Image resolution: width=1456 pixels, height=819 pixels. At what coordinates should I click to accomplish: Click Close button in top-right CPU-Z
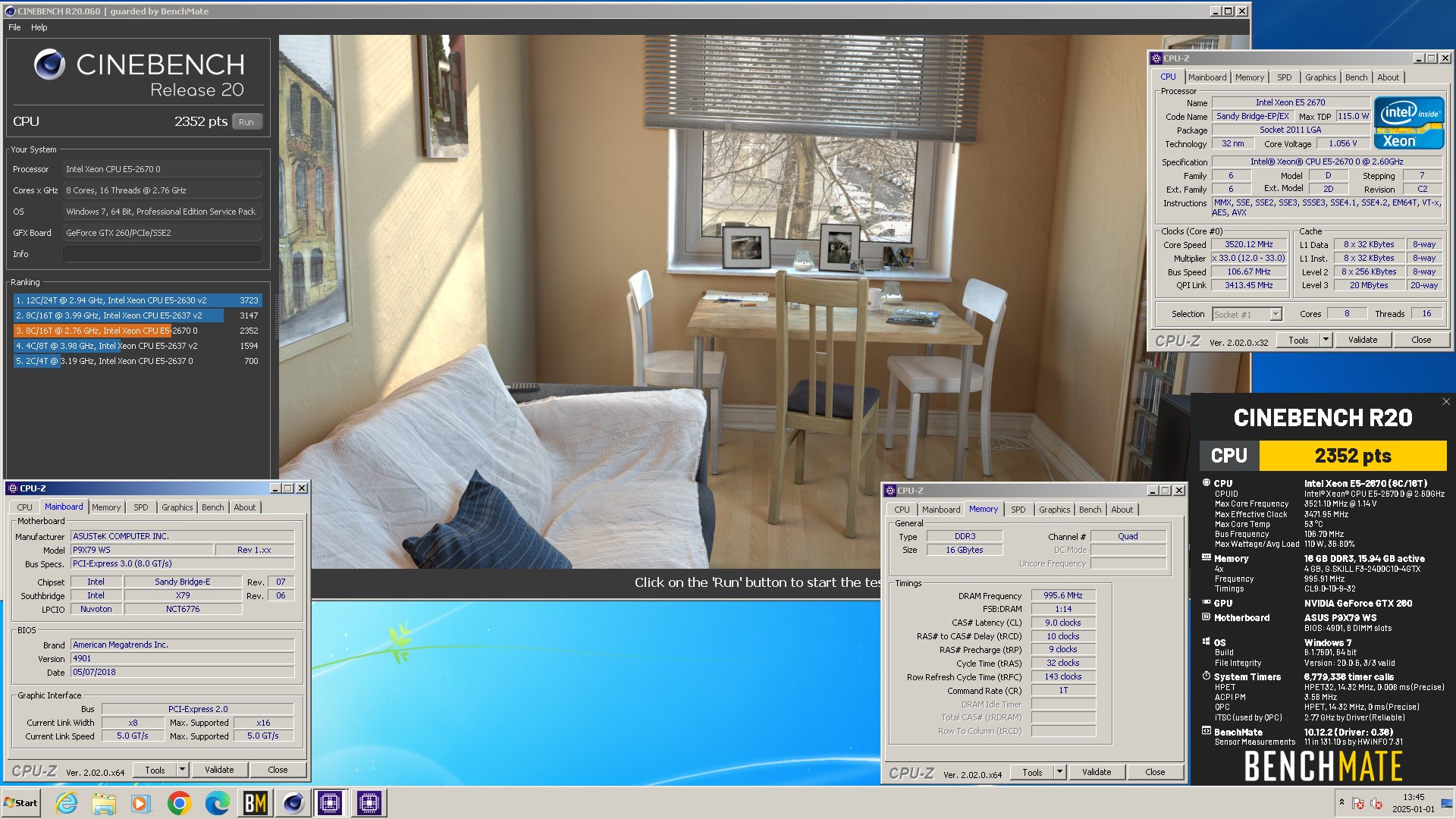[1421, 340]
